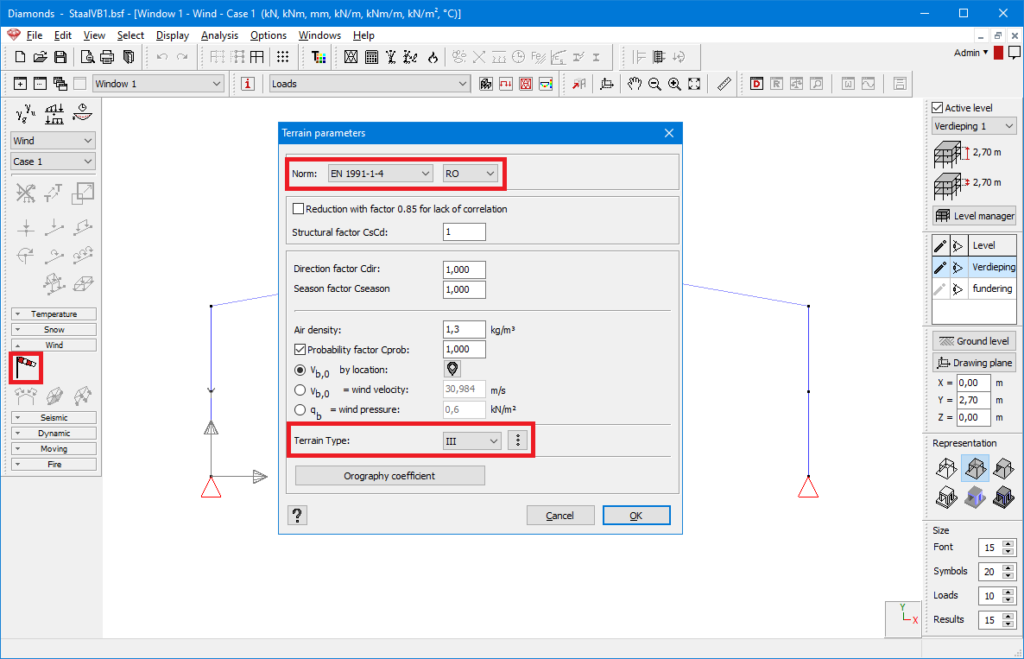The image size is (1024, 659).
Task: Click the Orography coefficient button
Action: [x=389, y=476]
